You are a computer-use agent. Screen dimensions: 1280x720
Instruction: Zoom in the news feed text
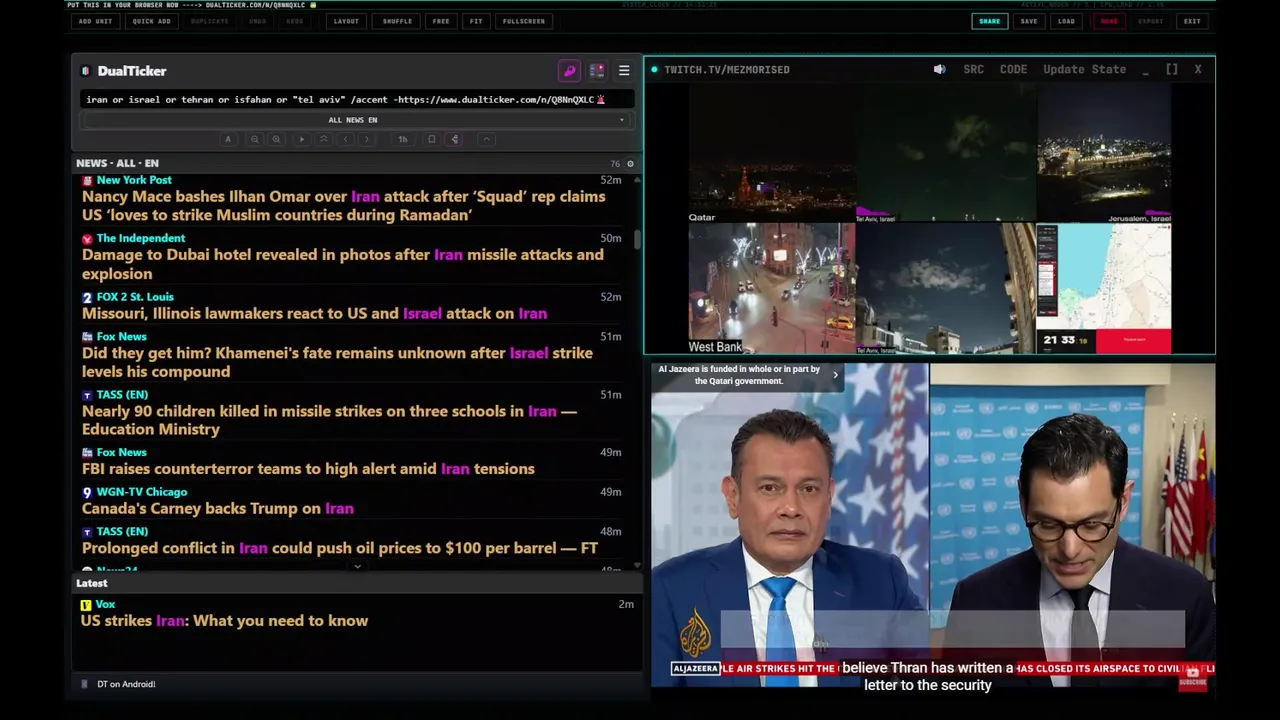(277, 139)
